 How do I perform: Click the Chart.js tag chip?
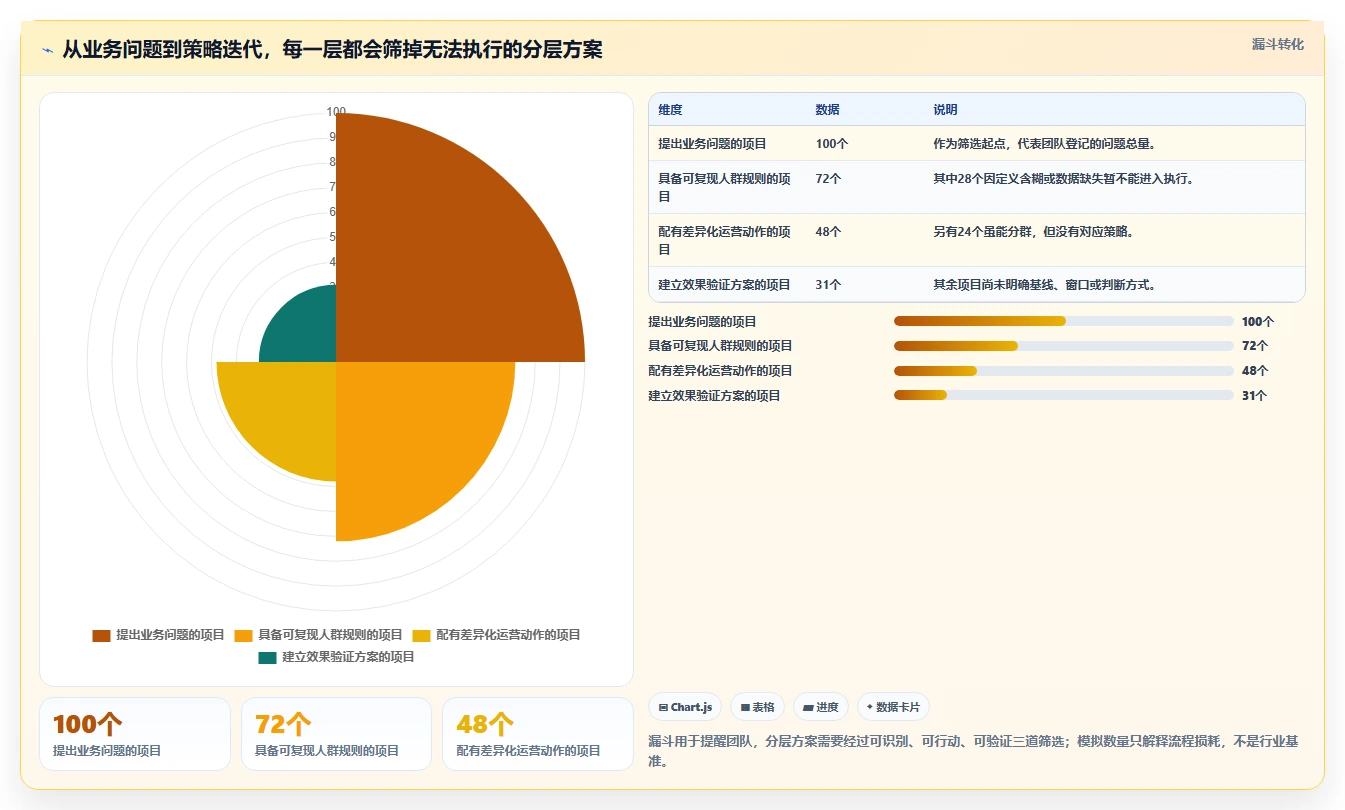[x=685, y=707]
